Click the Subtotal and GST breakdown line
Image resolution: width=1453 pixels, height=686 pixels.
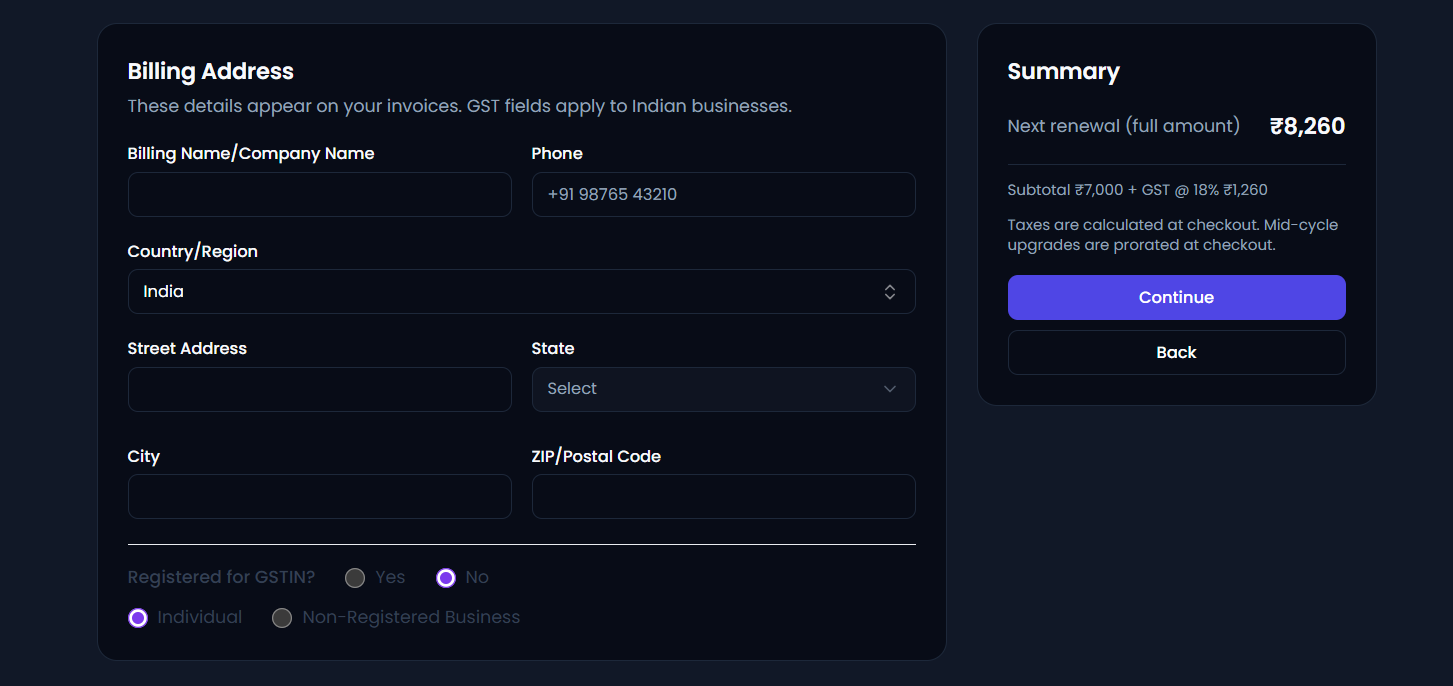click(x=1138, y=190)
